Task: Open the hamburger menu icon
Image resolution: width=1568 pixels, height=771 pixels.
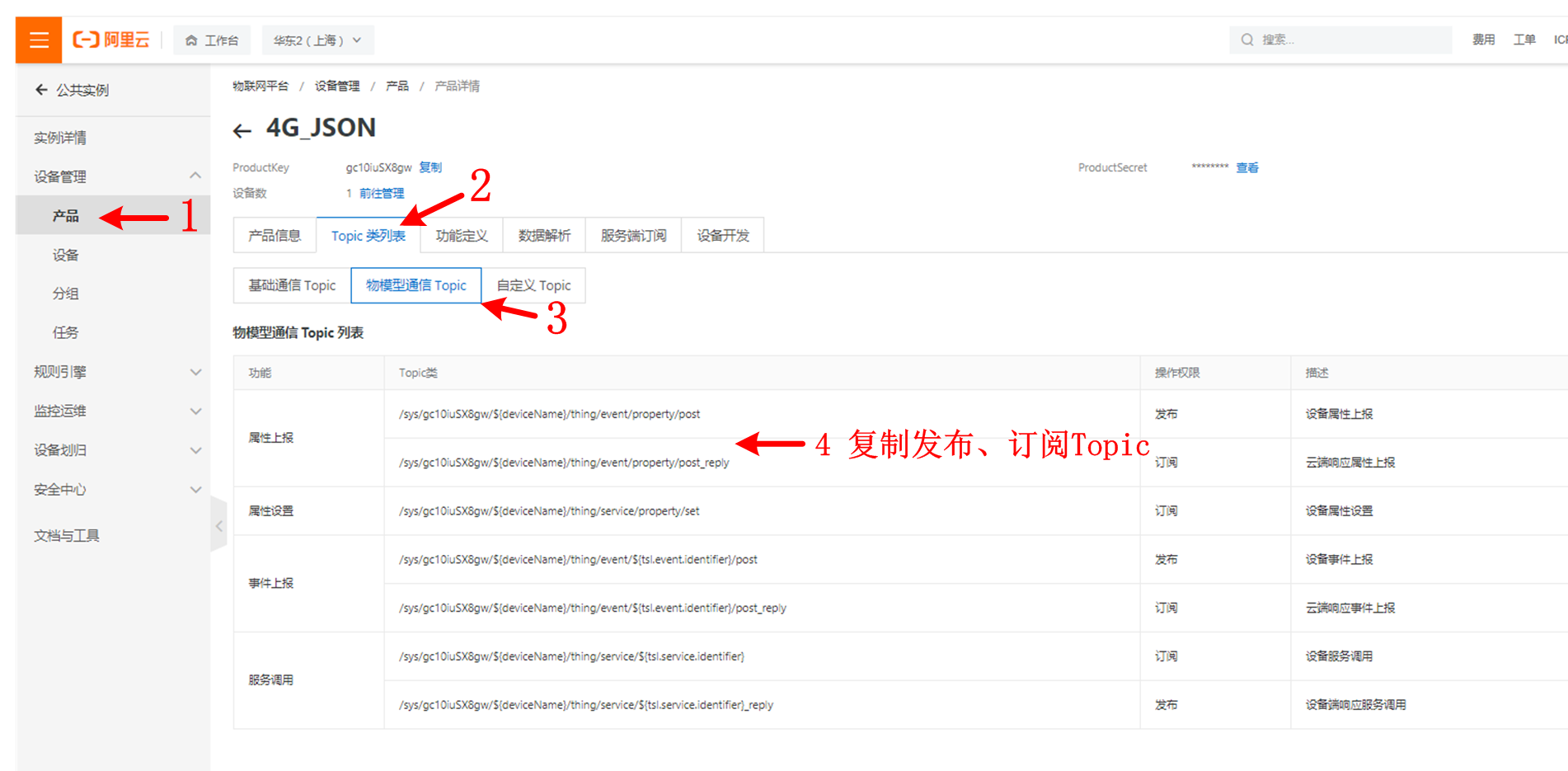Action: tap(39, 40)
